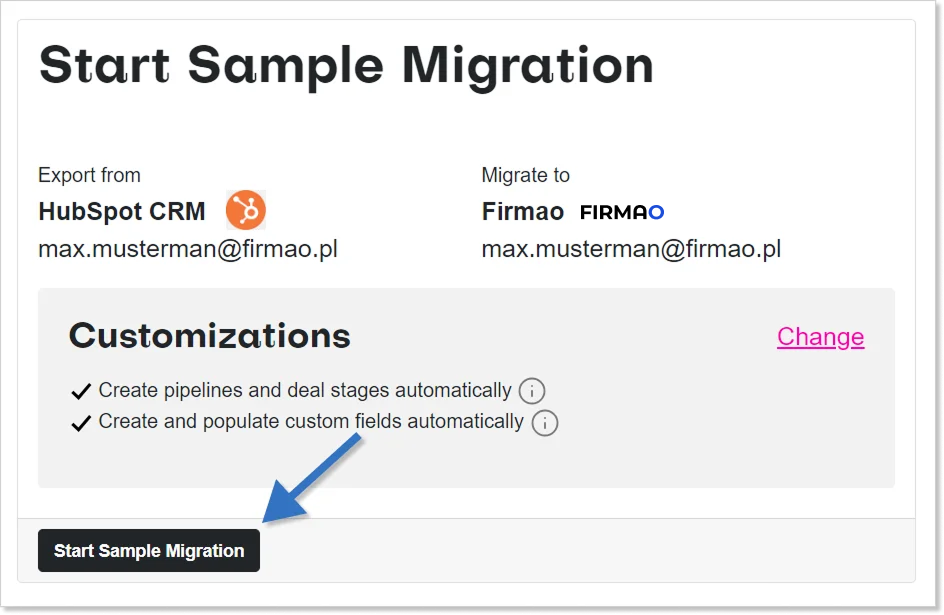Open info icon for pipelines and deal stages
Viewport: 944px width, 615px height.
point(532,391)
